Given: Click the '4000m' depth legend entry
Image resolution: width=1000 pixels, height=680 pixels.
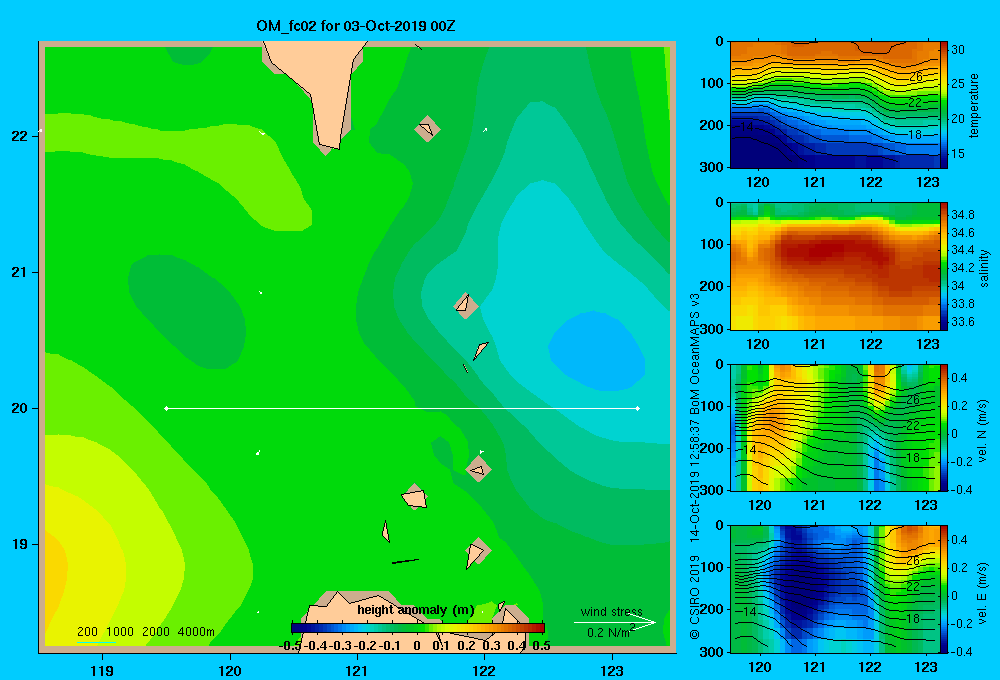Looking at the screenshot, I should tap(196, 632).
